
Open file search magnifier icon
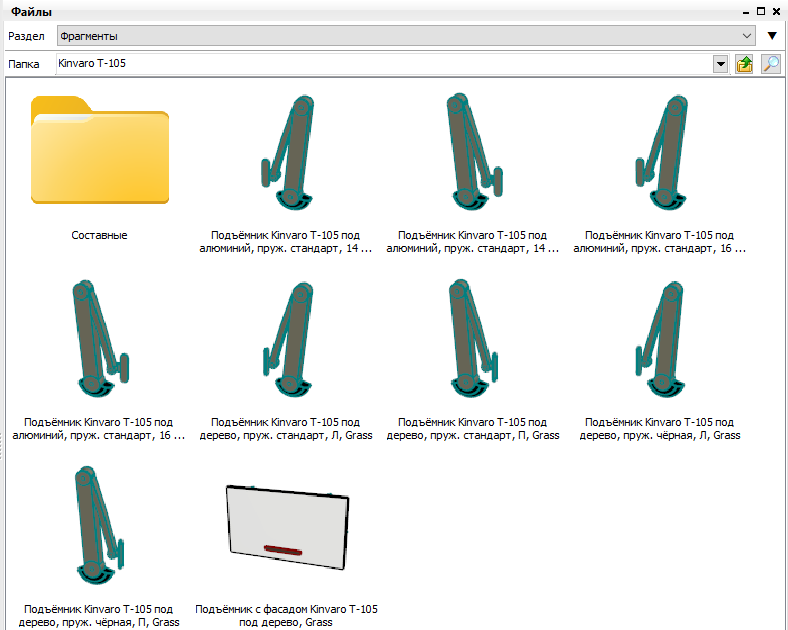coord(771,64)
